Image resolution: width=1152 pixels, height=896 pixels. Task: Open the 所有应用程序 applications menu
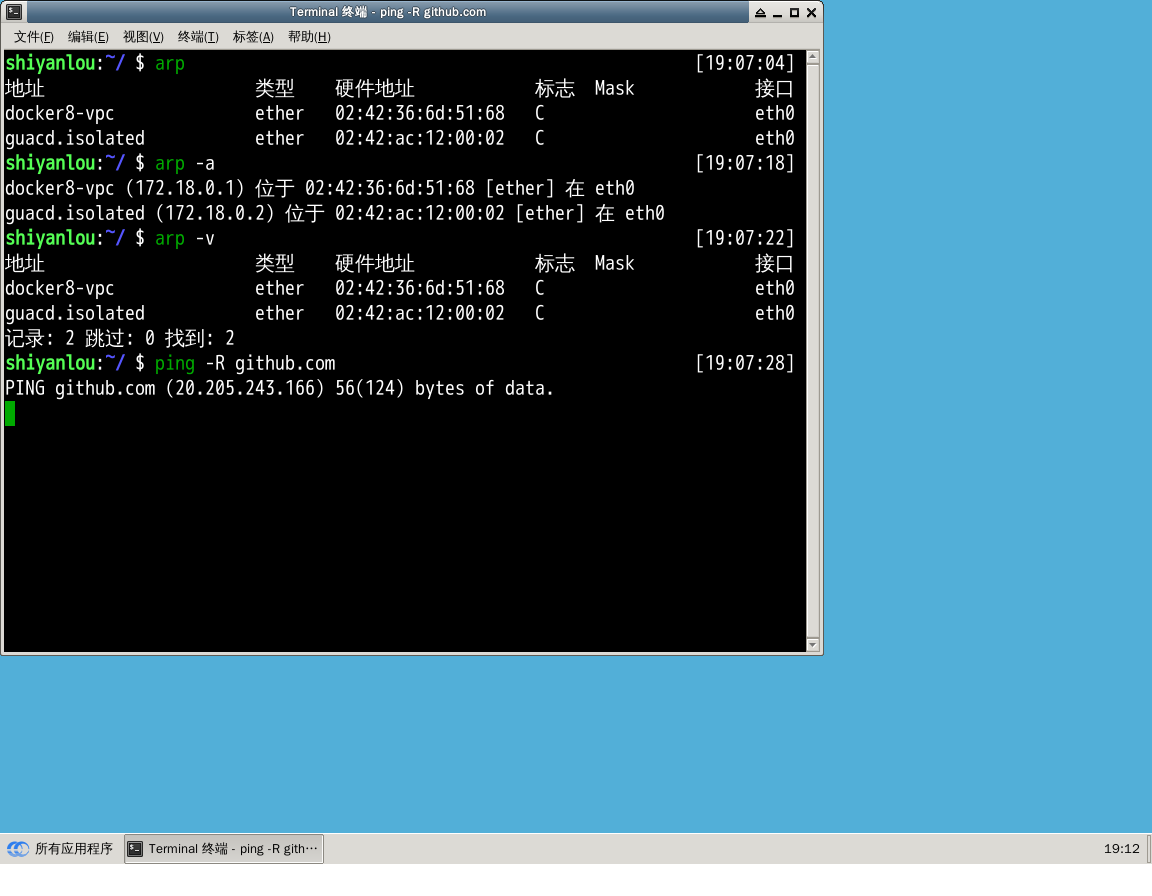point(60,849)
